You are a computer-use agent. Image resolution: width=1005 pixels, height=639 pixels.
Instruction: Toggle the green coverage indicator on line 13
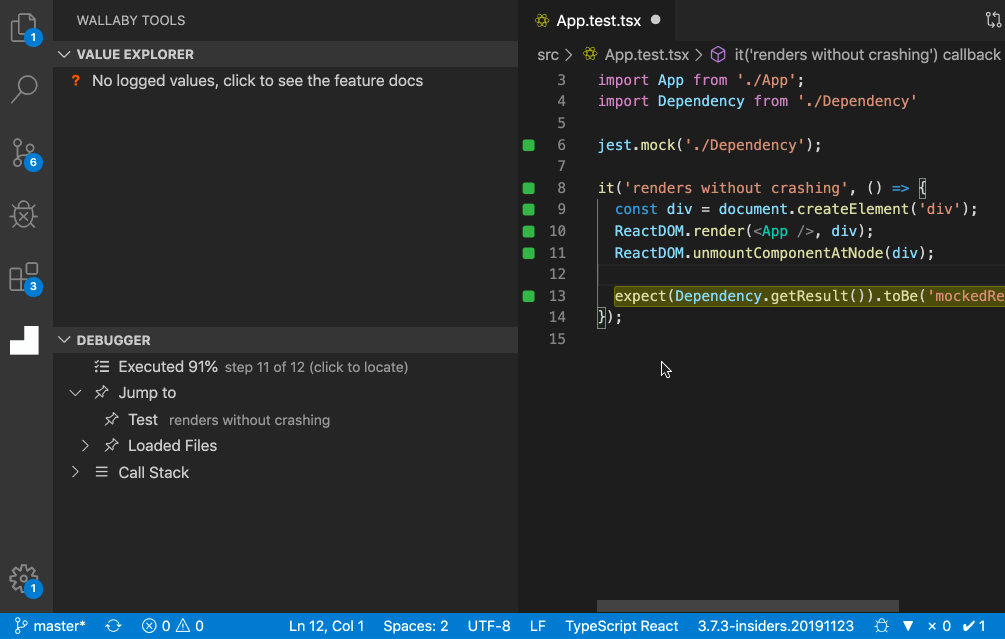coord(527,295)
